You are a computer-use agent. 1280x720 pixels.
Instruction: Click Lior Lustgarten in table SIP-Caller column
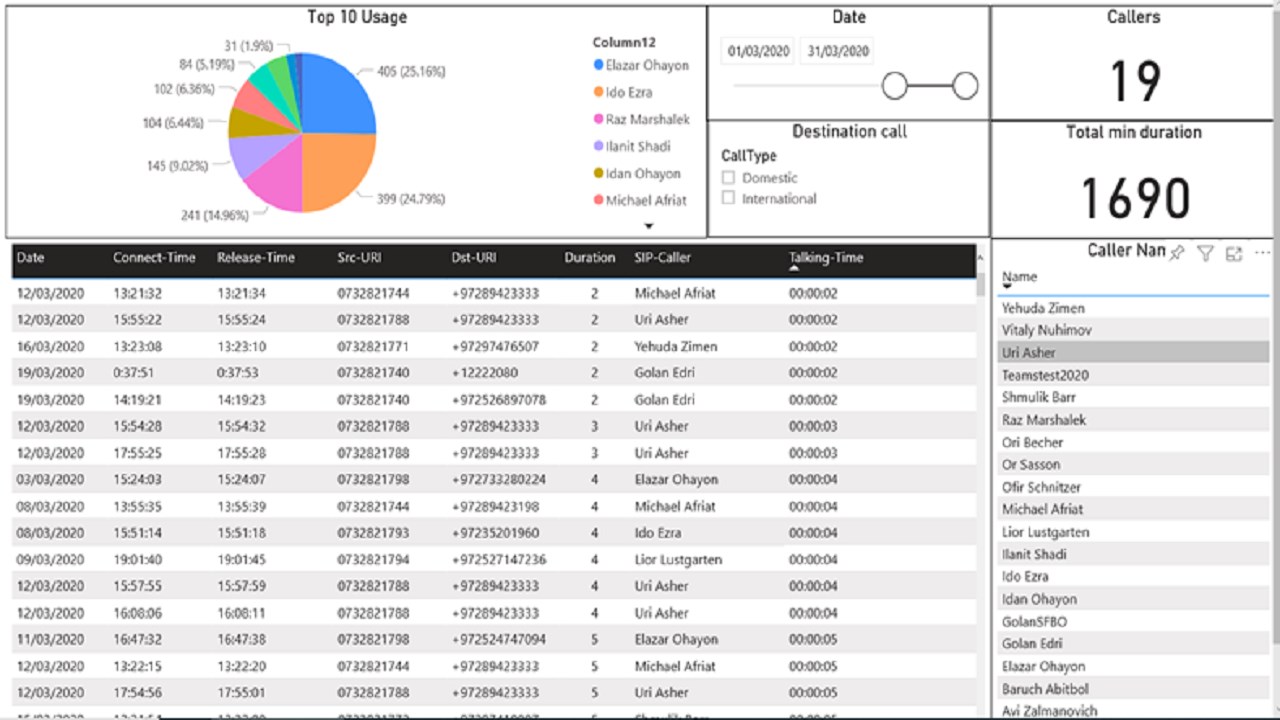click(x=678, y=559)
